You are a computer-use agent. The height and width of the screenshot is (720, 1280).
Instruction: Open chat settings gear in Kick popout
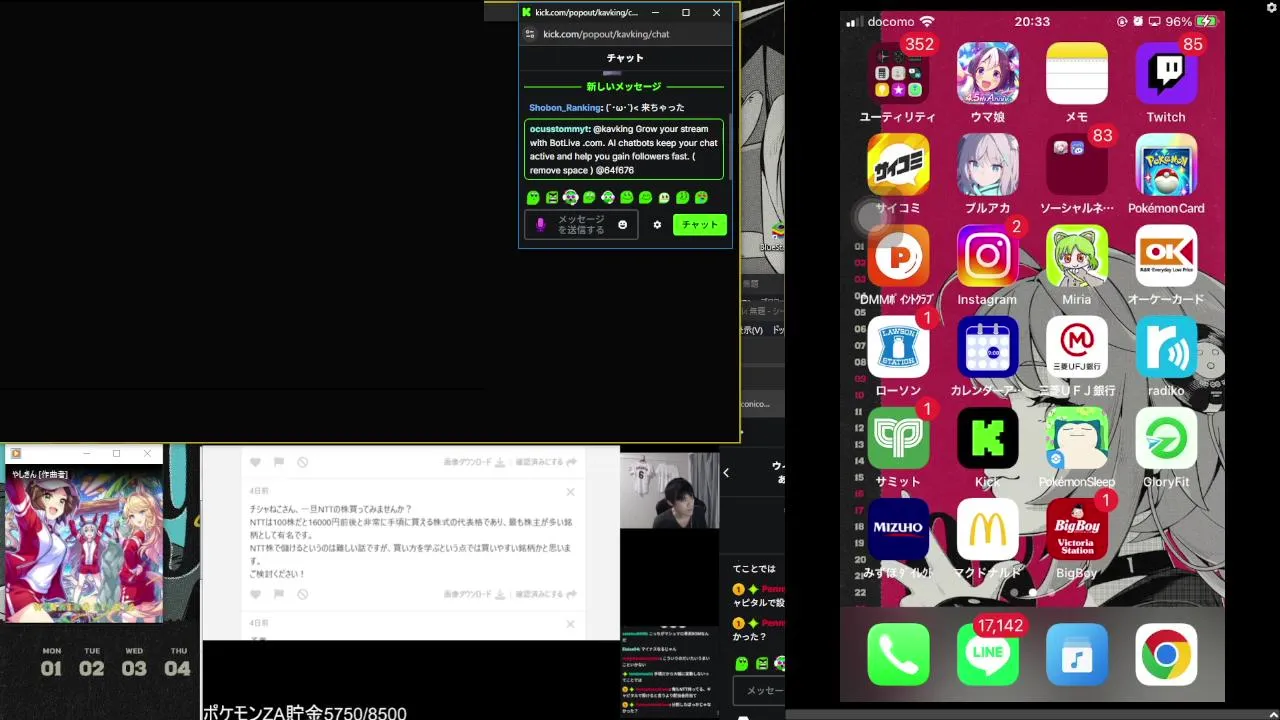tap(657, 225)
